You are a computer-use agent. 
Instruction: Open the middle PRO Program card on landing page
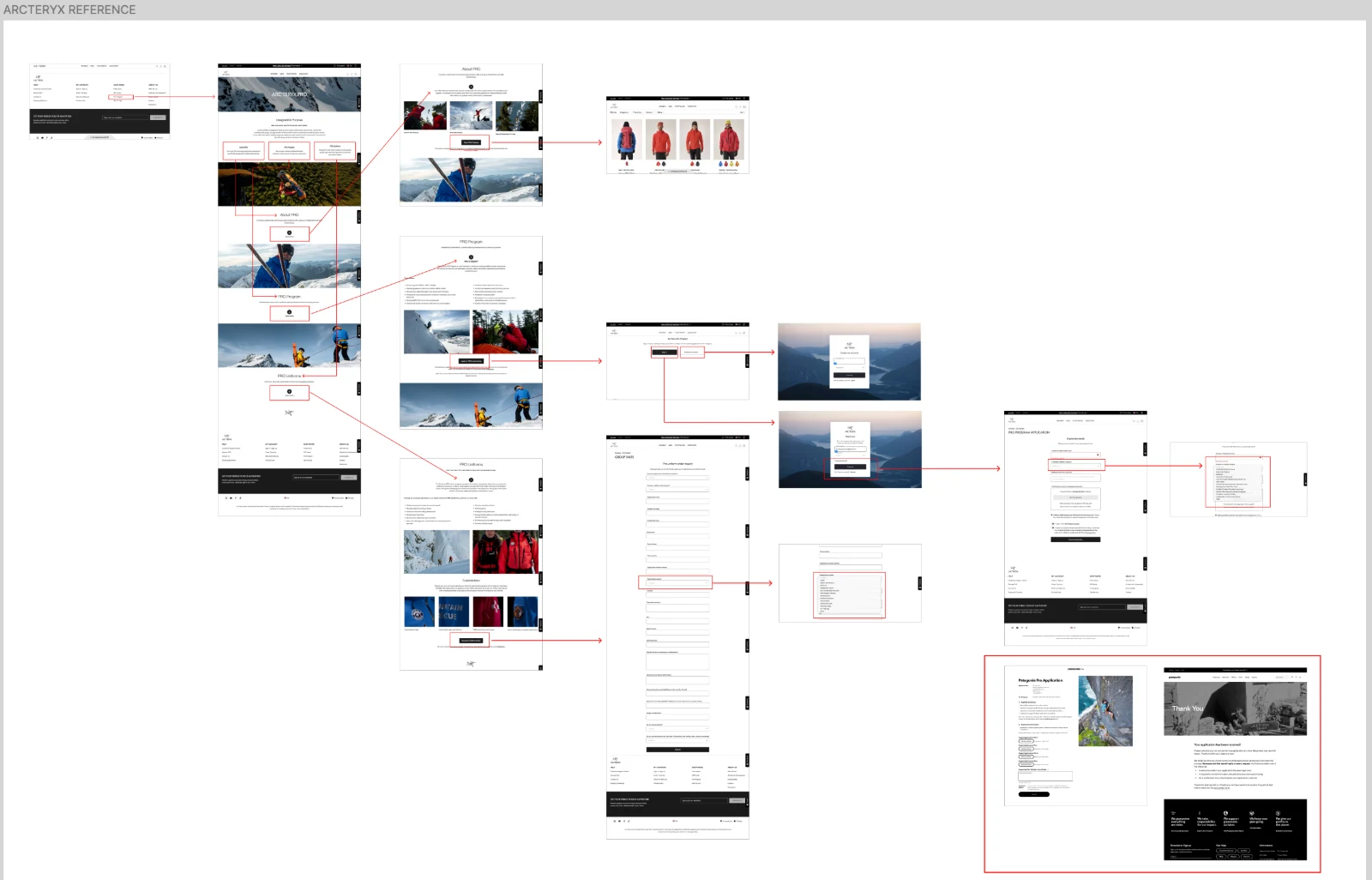pos(289,152)
